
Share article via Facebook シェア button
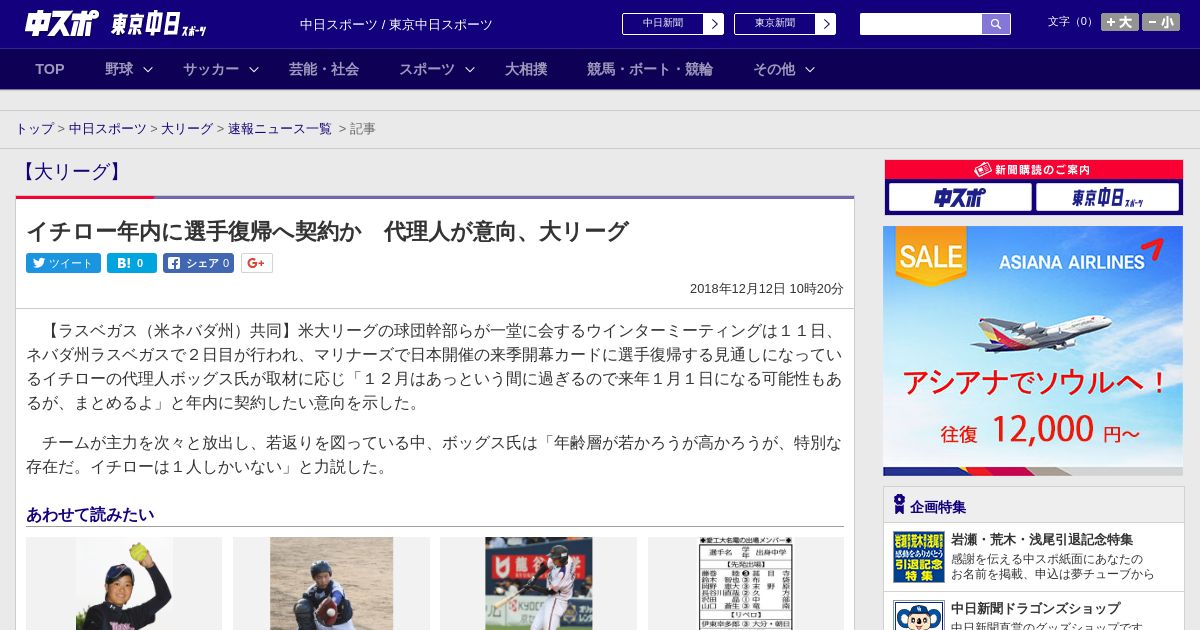pyautogui.click(x=198, y=263)
